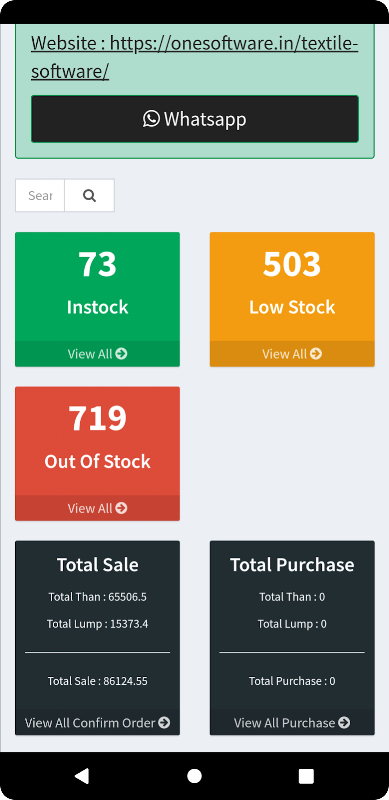
Task: Click View All Confirm Order link
Action: tap(98, 722)
